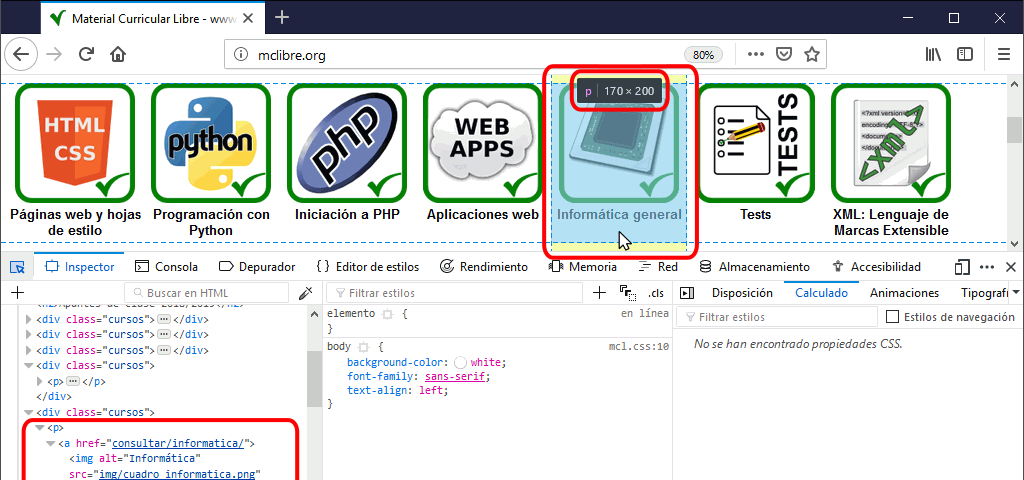Toggle the .cls class panel
This screenshot has width=1024, height=480.
(656, 293)
